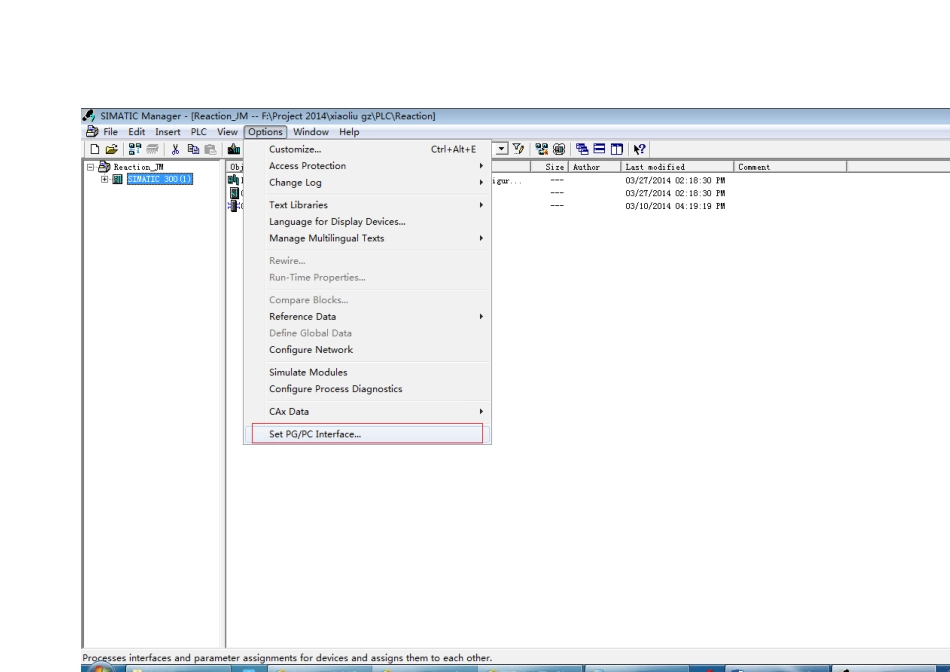The image size is (950, 672).
Task: Collapse the Reaction_JM project tree node
Action: [91, 167]
